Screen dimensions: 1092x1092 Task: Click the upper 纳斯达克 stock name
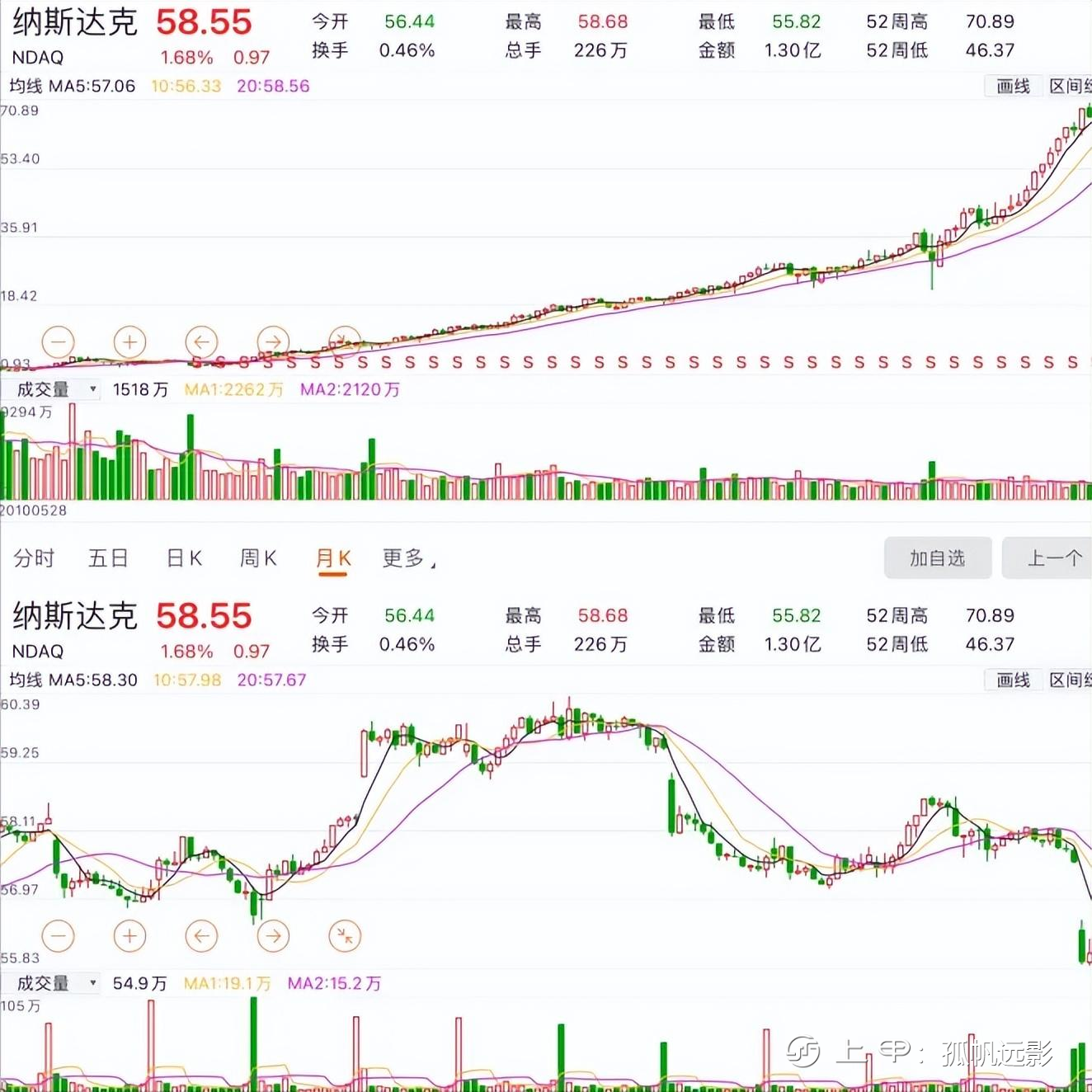point(75,22)
